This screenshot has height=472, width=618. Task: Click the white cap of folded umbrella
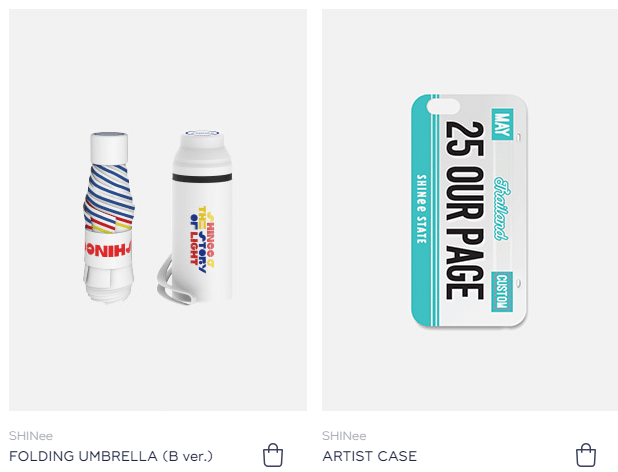(x=109, y=148)
